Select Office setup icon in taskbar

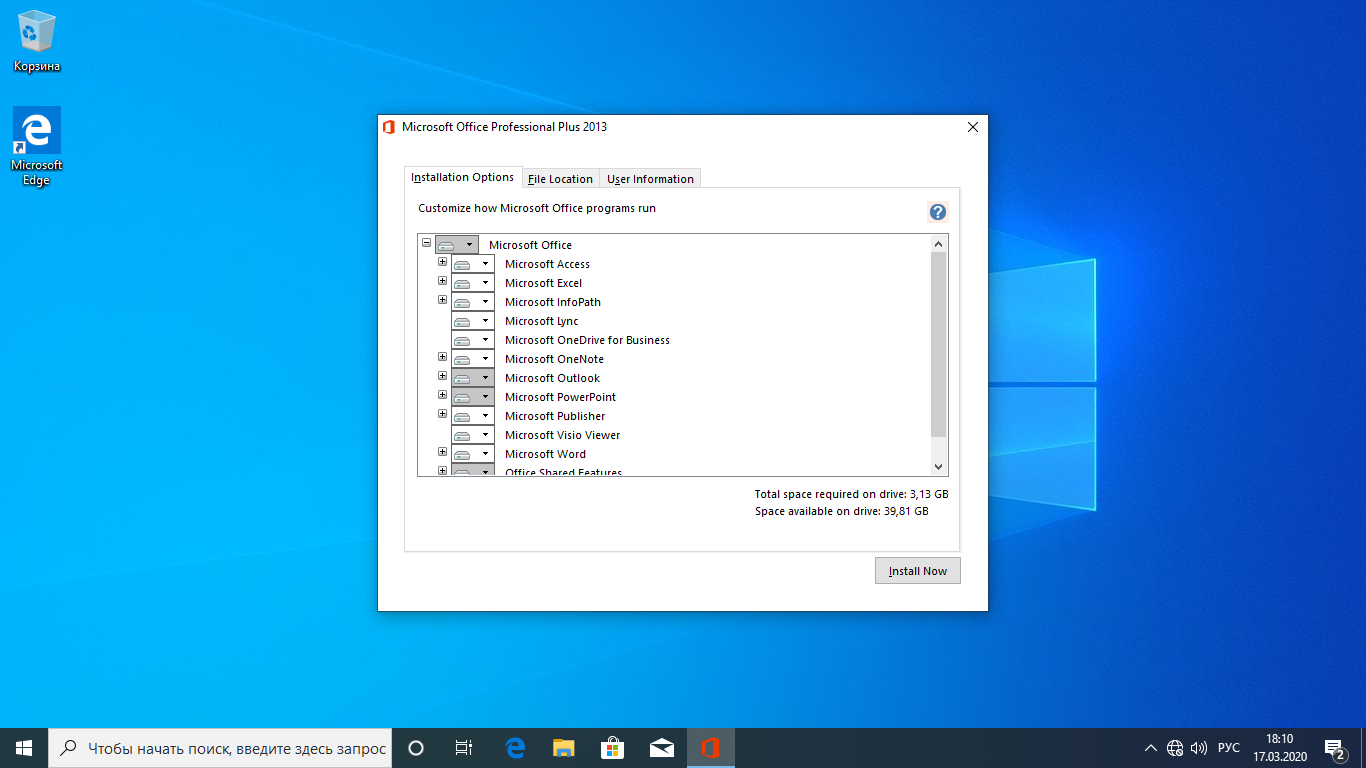click(711, 748)
